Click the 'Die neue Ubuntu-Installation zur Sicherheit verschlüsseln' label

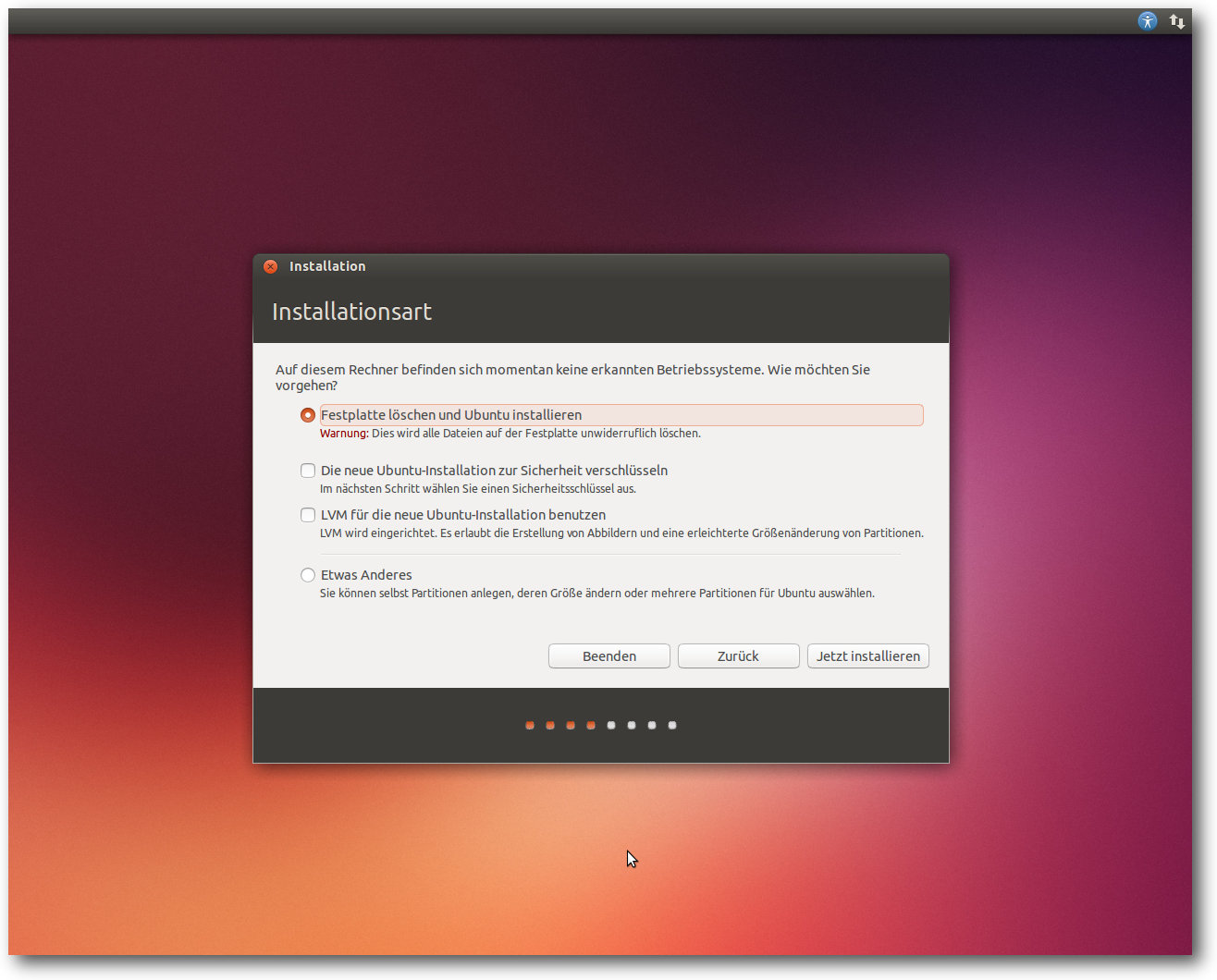pos(494,471)
